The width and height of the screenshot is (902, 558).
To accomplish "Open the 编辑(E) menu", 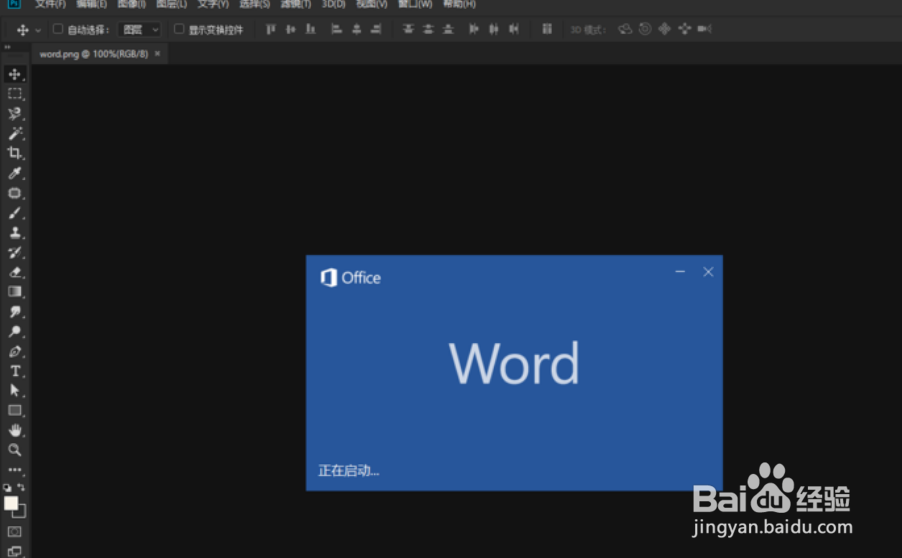I will (x=92, y=4).
